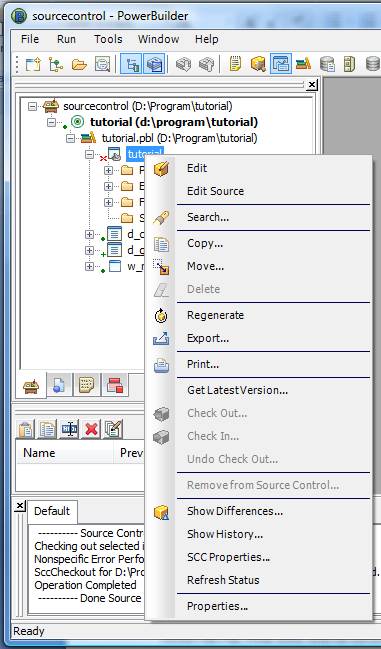Close the Output window pane
381x649 pixels.
pos(20,506)
